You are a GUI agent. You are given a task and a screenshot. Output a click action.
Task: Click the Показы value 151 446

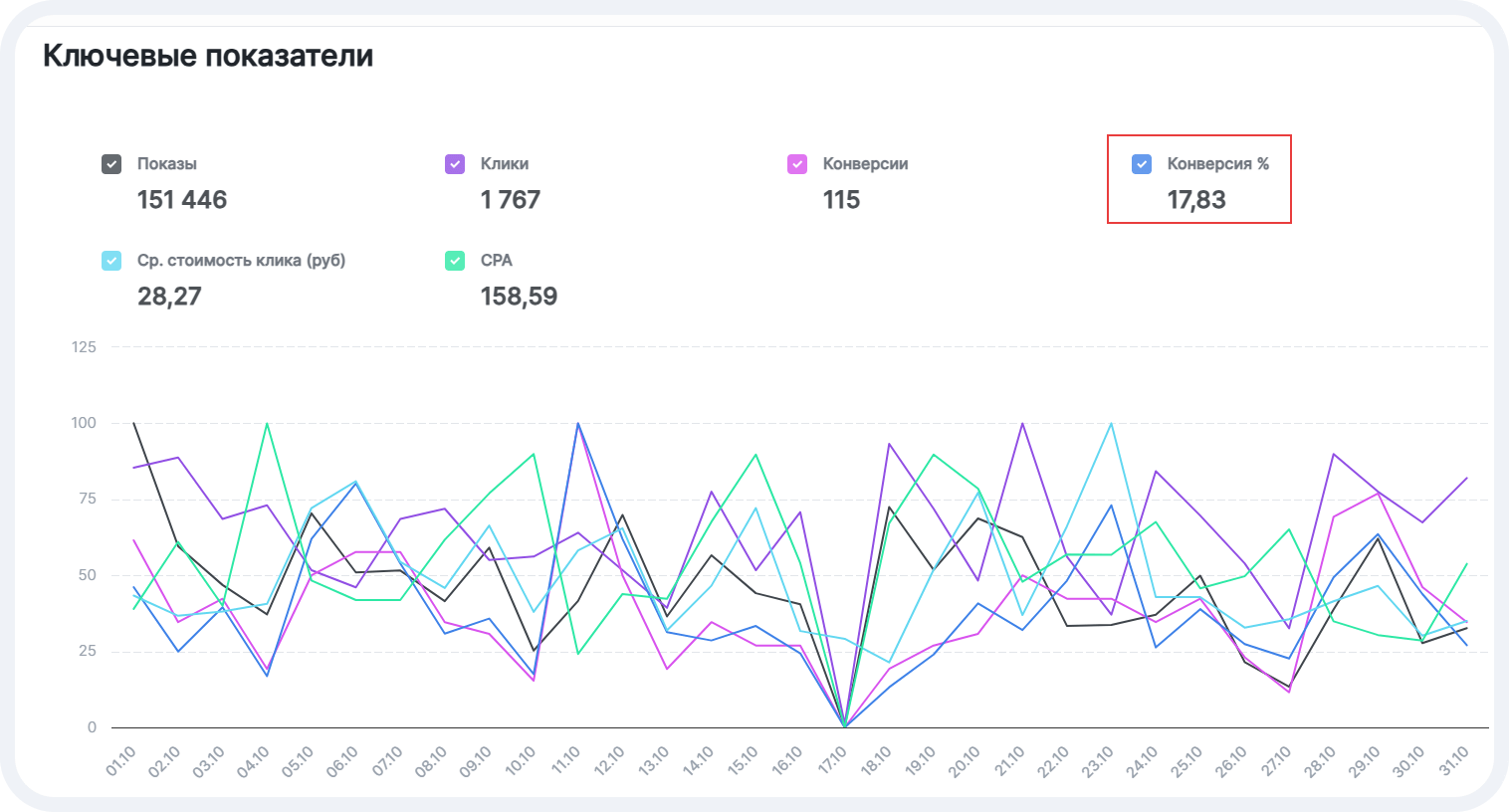182,200
